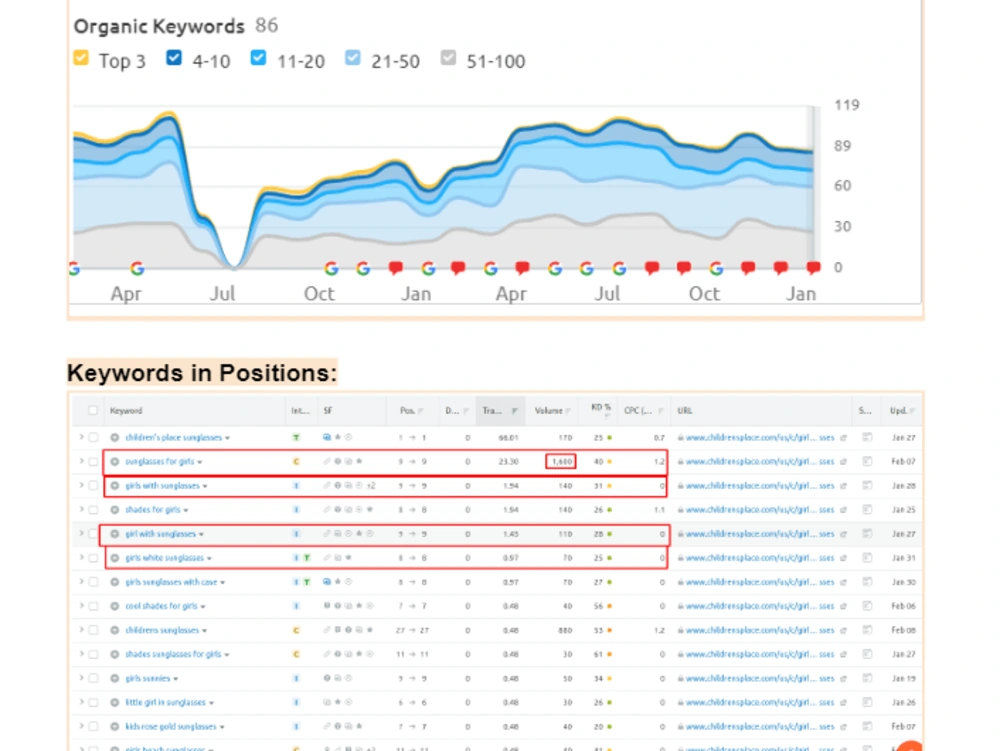Image resolution: width=1000 pixels, height=751 pixels.
Task: Sort by the Keyword column header
Action: point(126,411)
